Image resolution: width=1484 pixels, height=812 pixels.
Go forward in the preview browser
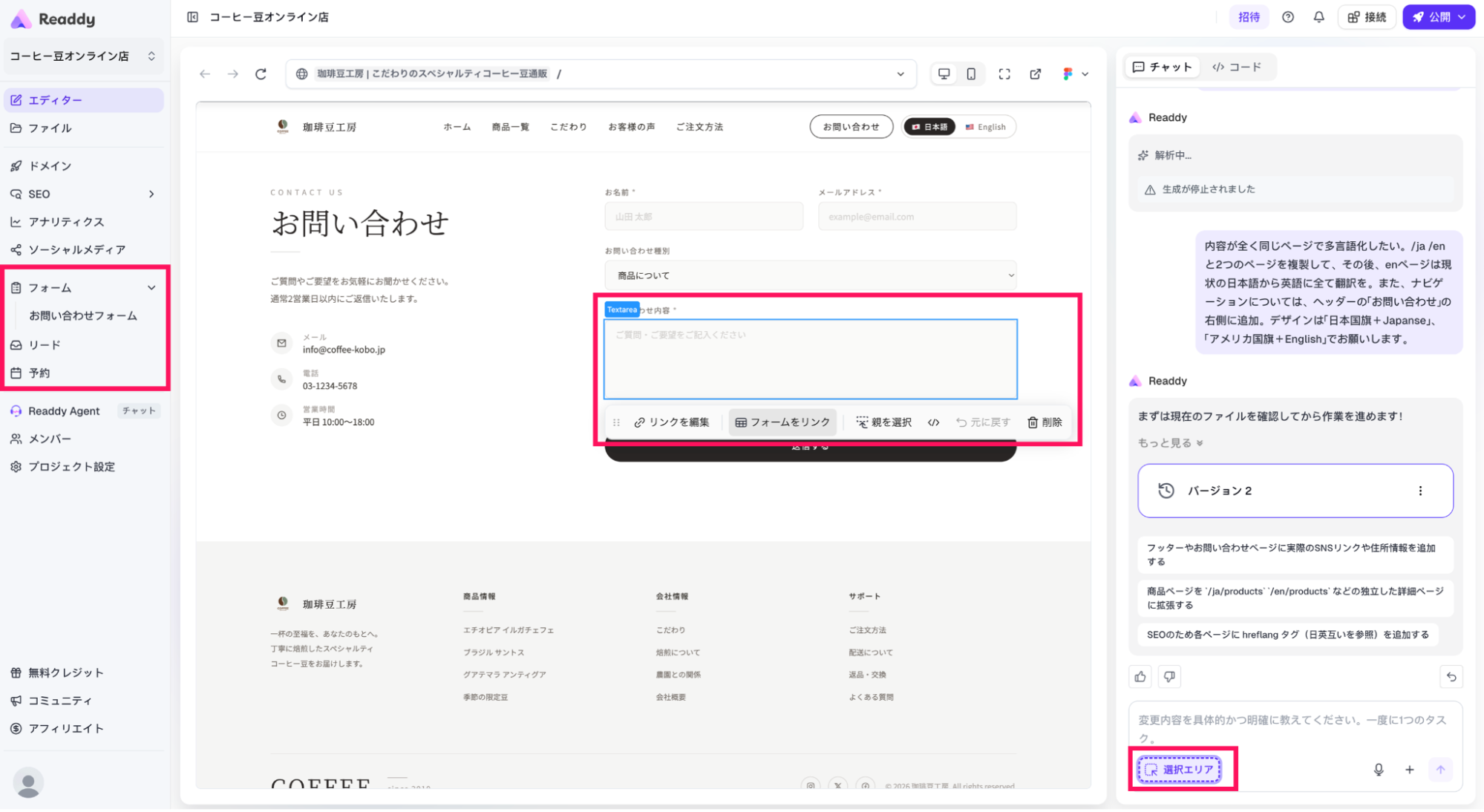click(x=233, y=73)
